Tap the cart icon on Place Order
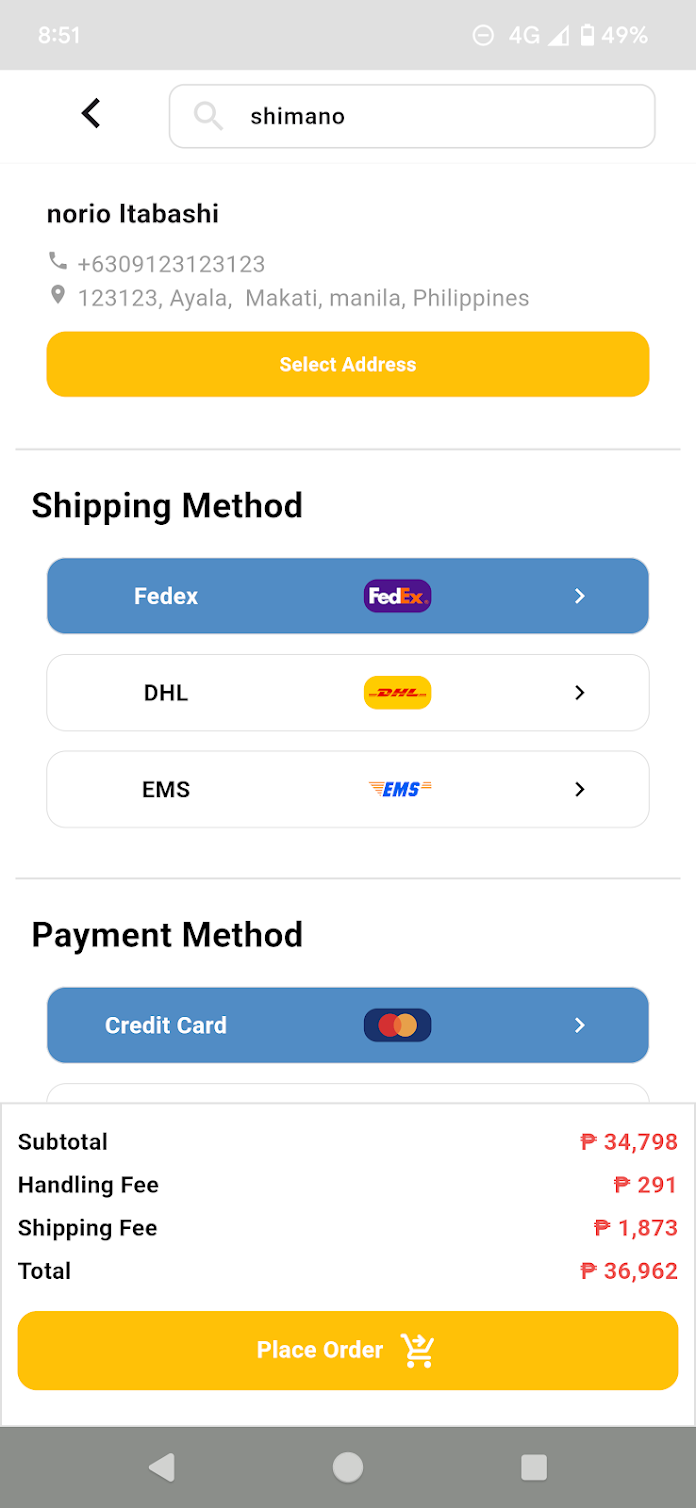The width and height of the screenshot is (696, 1508). click(418, 1350)
